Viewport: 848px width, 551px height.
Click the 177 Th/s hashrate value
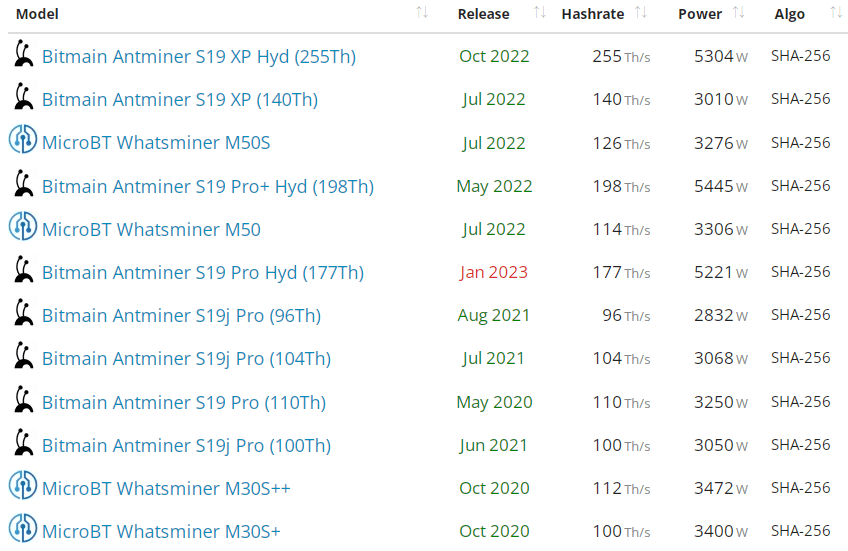tap(621, 272)
